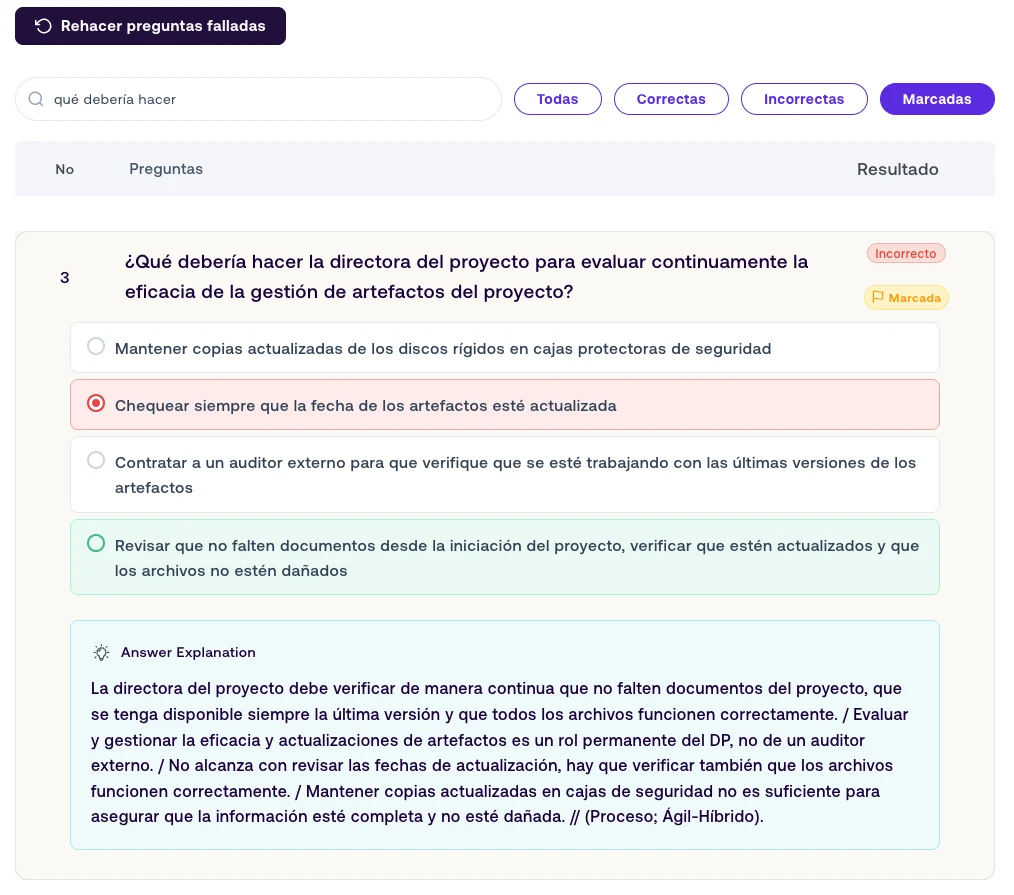Image resolution: width=1014 pixels, height=895 pixels.
Task: Select the Todas filter tab
Action: (557, 99)
